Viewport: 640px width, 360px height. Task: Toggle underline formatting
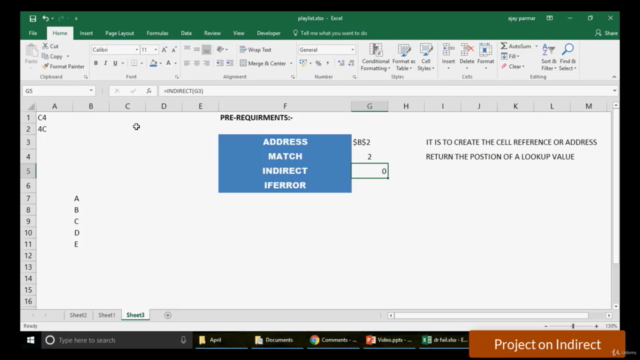115,63
